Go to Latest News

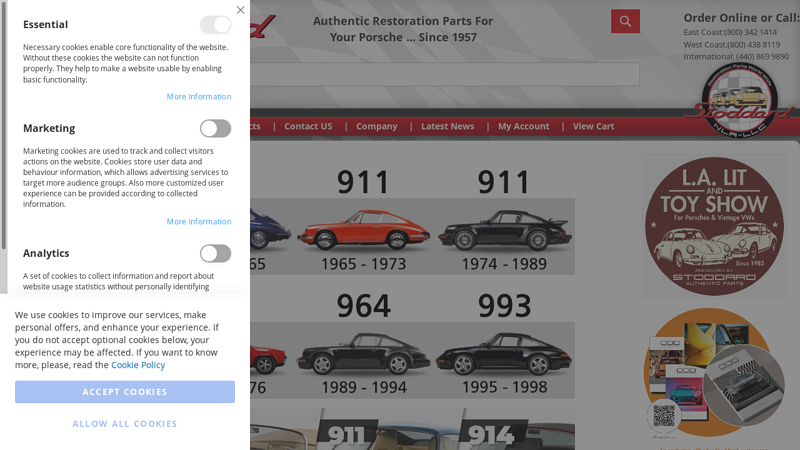click(447, 126)
